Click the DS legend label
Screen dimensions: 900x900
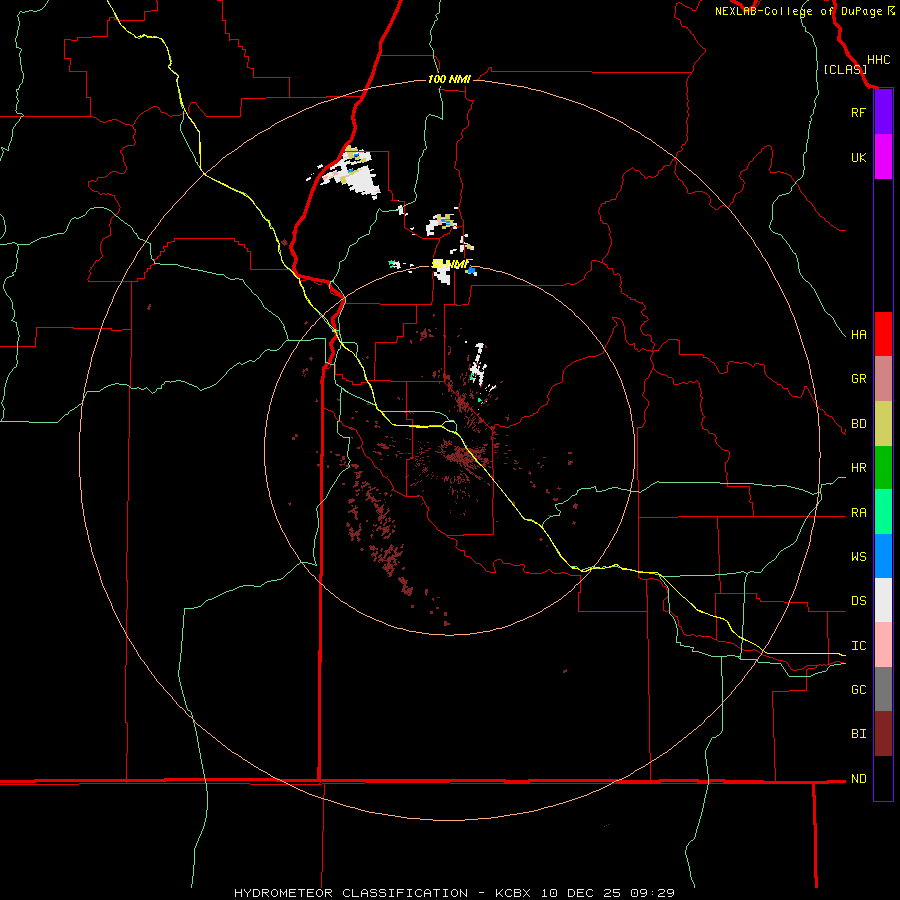859,601
